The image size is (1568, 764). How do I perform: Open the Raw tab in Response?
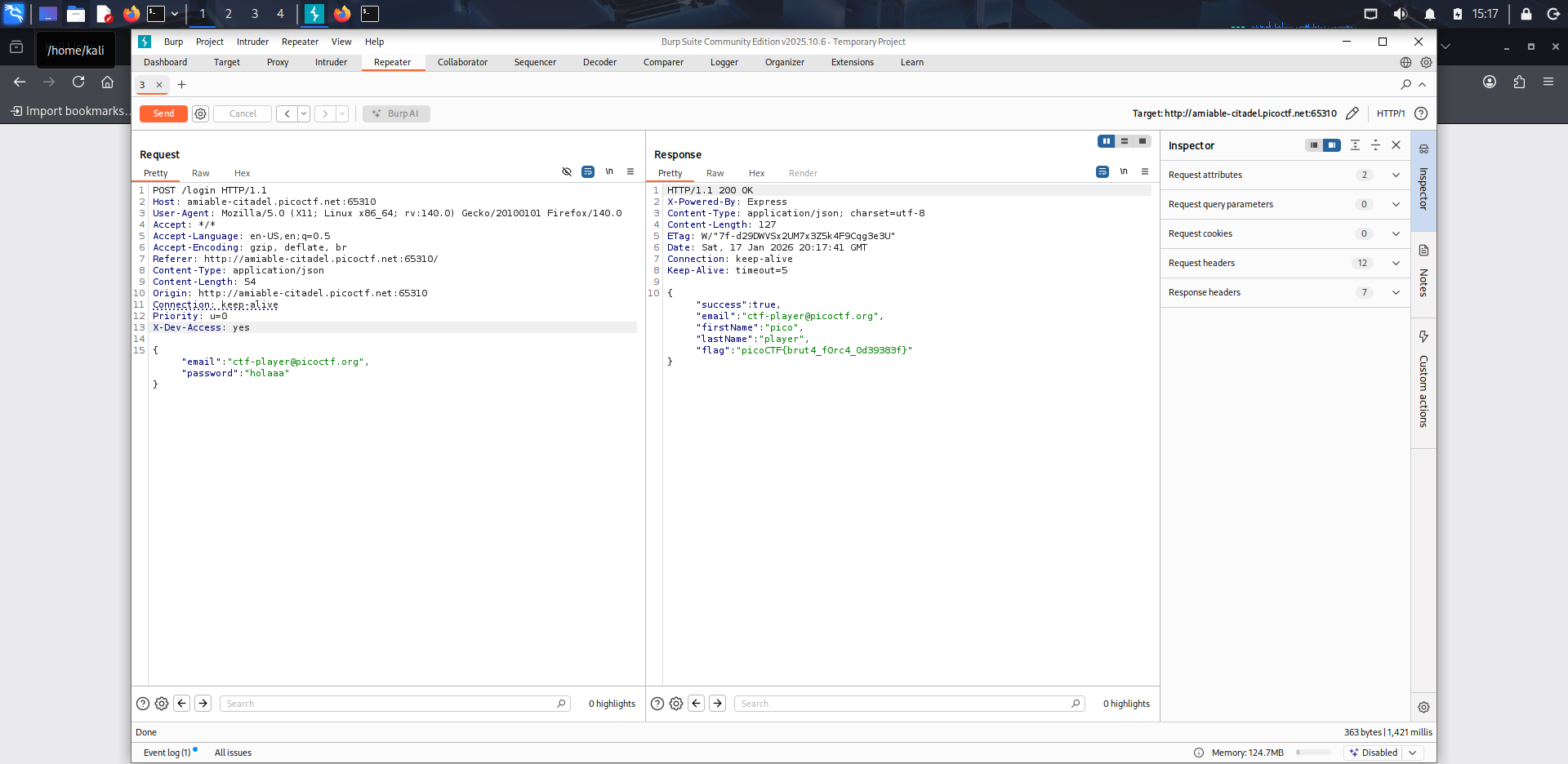(715, 173)
